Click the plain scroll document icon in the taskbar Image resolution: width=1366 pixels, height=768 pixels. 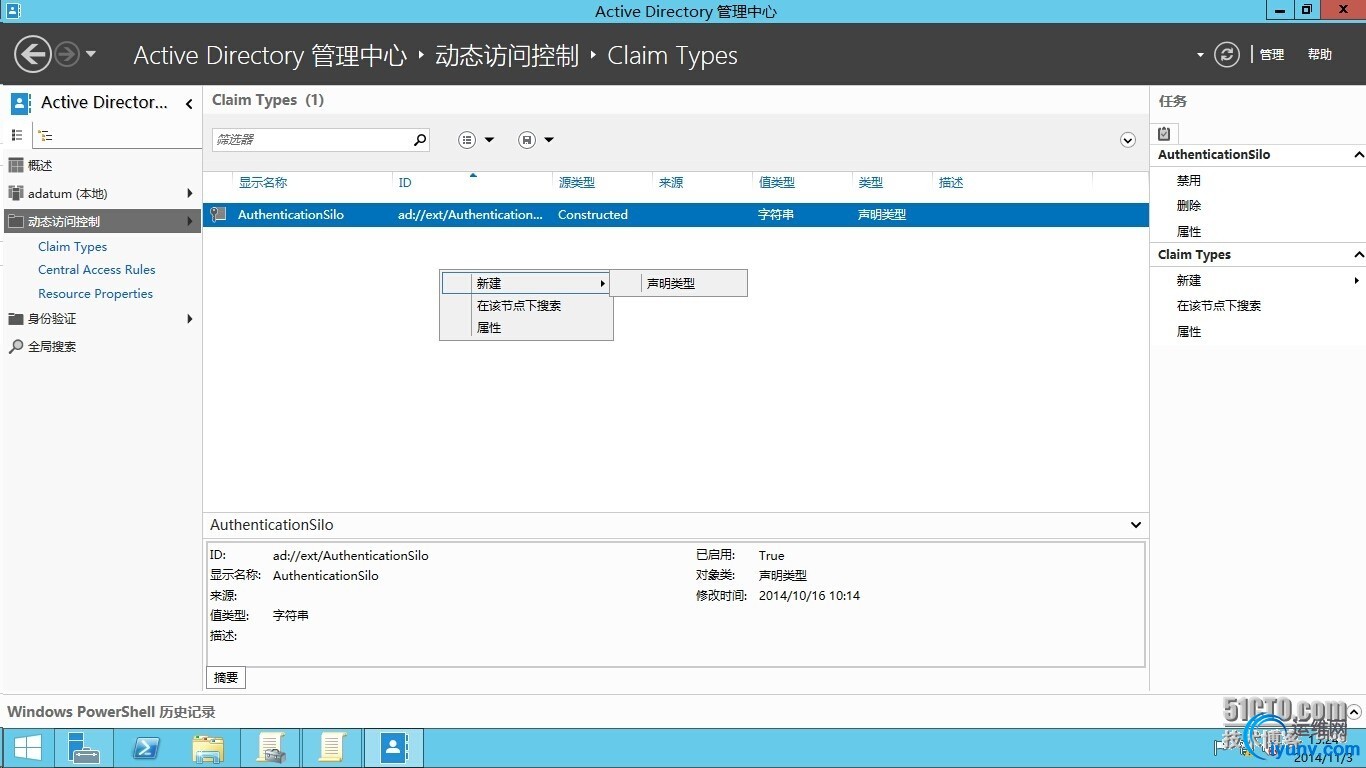pyautogui.click(x=332, y=748)
